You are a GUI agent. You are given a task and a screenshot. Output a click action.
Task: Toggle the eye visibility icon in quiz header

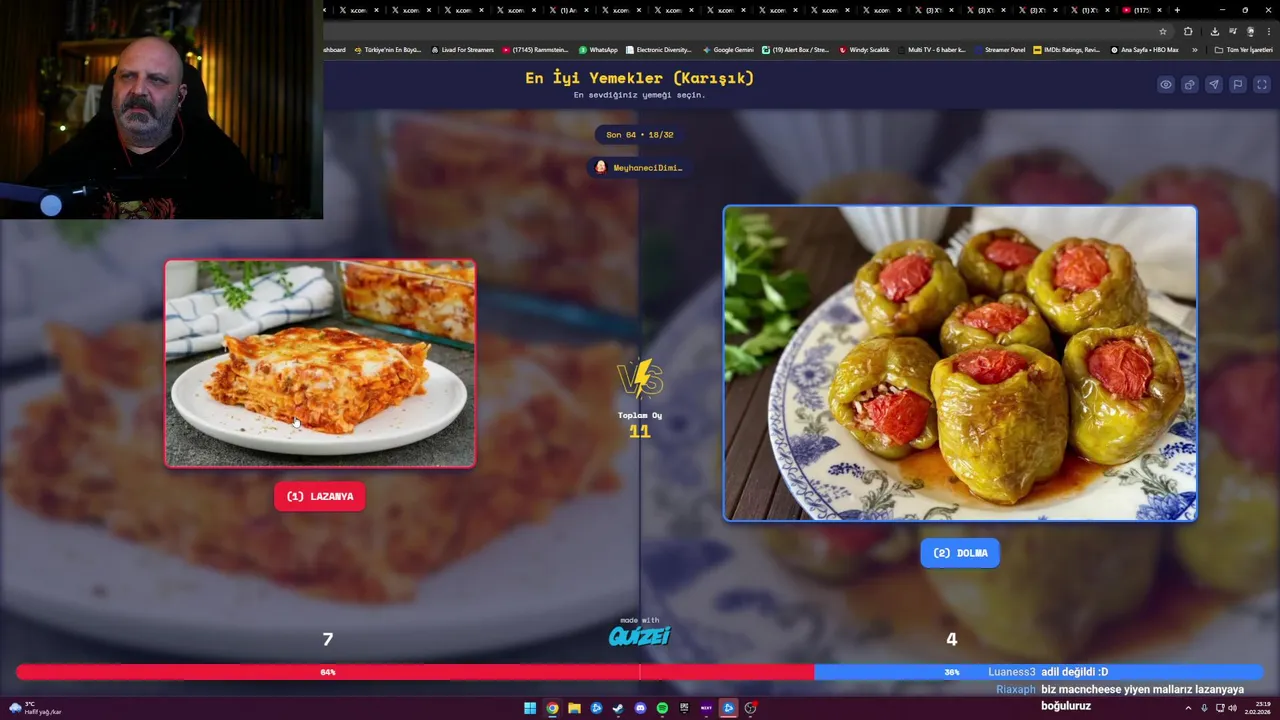point(1165,85)
